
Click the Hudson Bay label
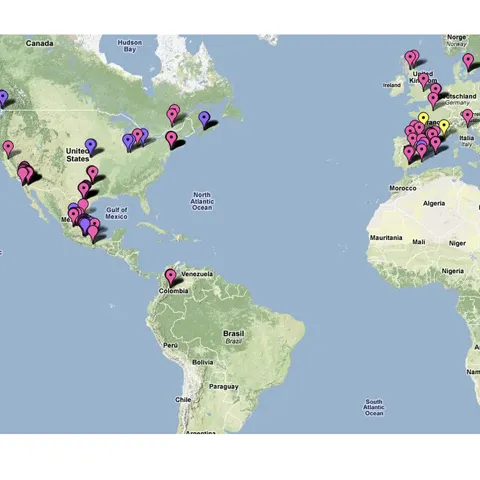130,46
